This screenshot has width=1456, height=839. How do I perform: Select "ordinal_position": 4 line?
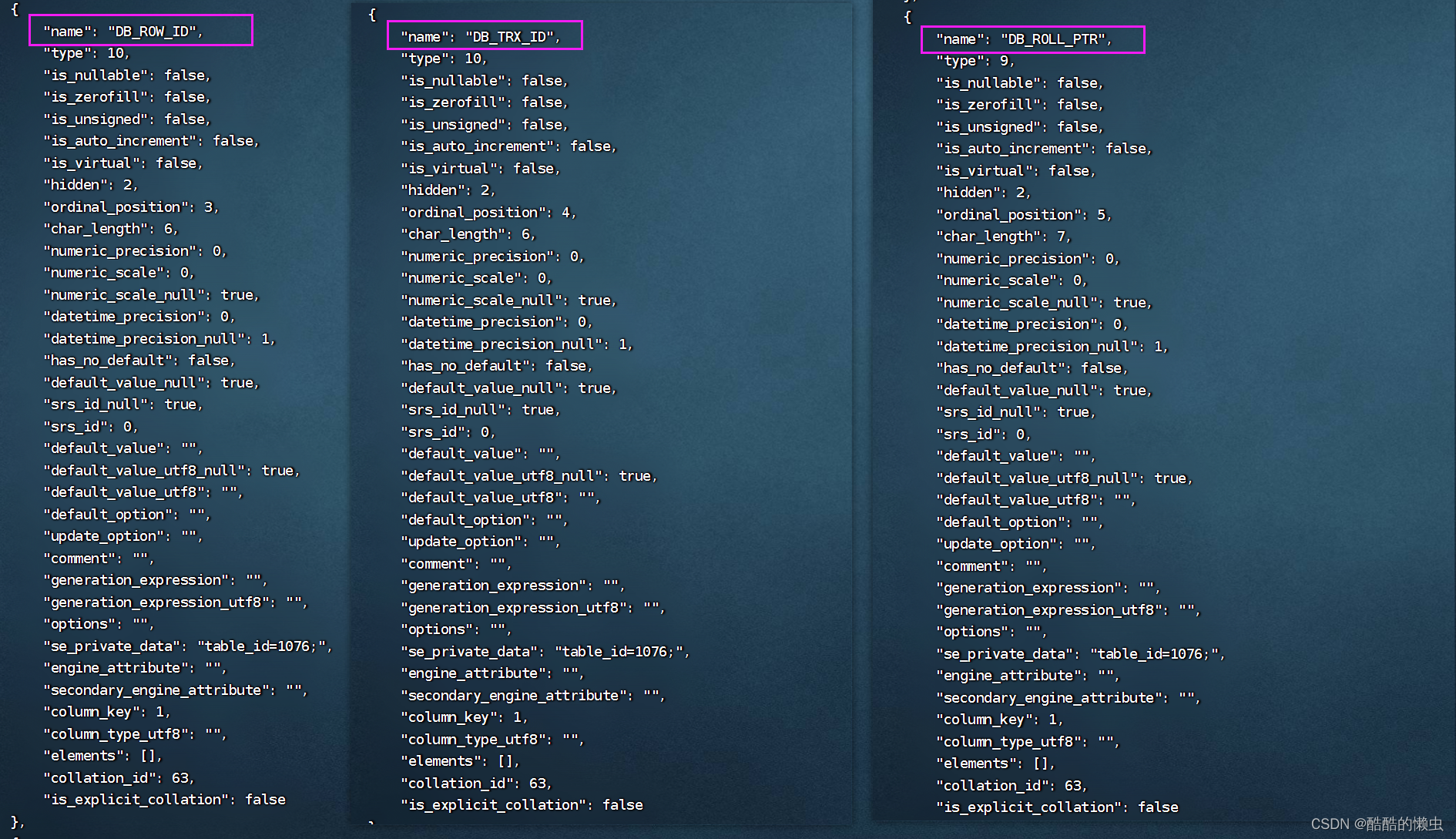[488, 213]
